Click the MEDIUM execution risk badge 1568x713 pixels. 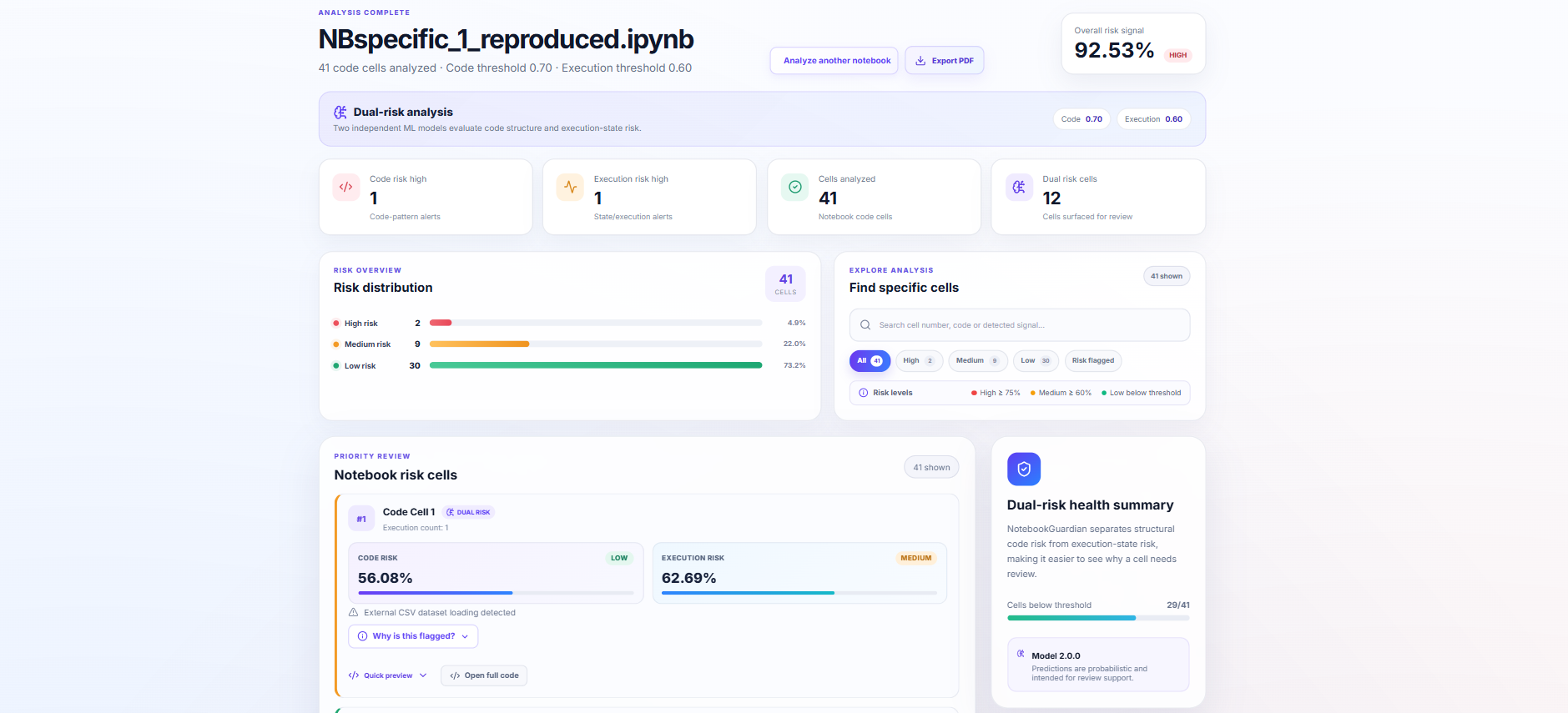915,558
